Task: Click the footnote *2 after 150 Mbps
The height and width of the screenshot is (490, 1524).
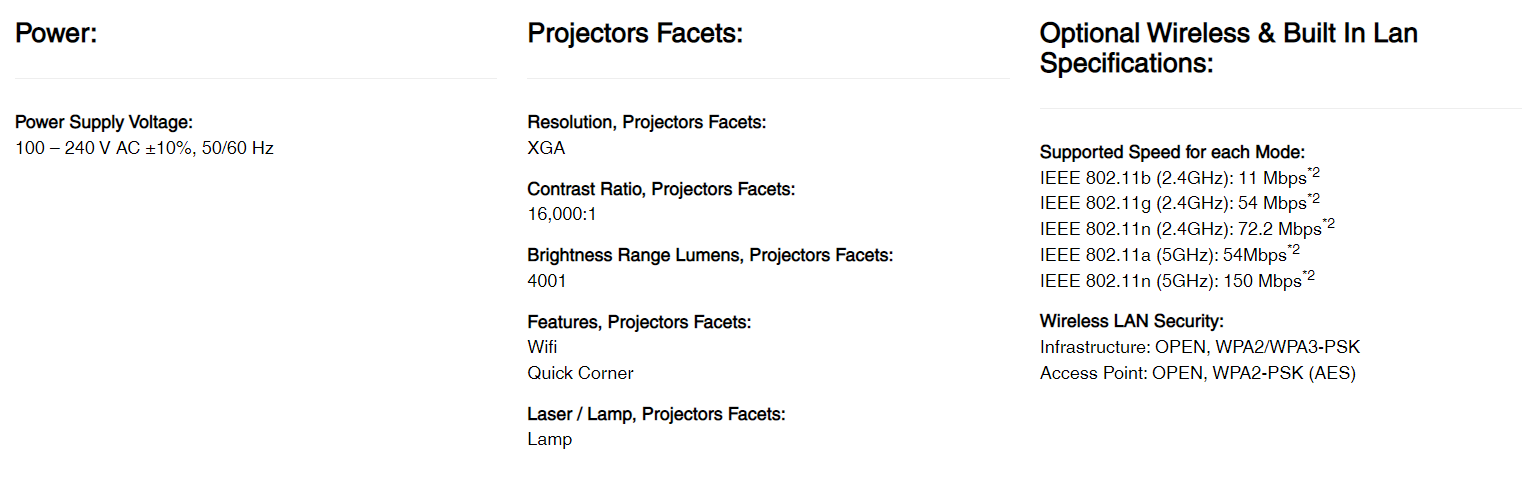Action: click(x=1308, y=275)
